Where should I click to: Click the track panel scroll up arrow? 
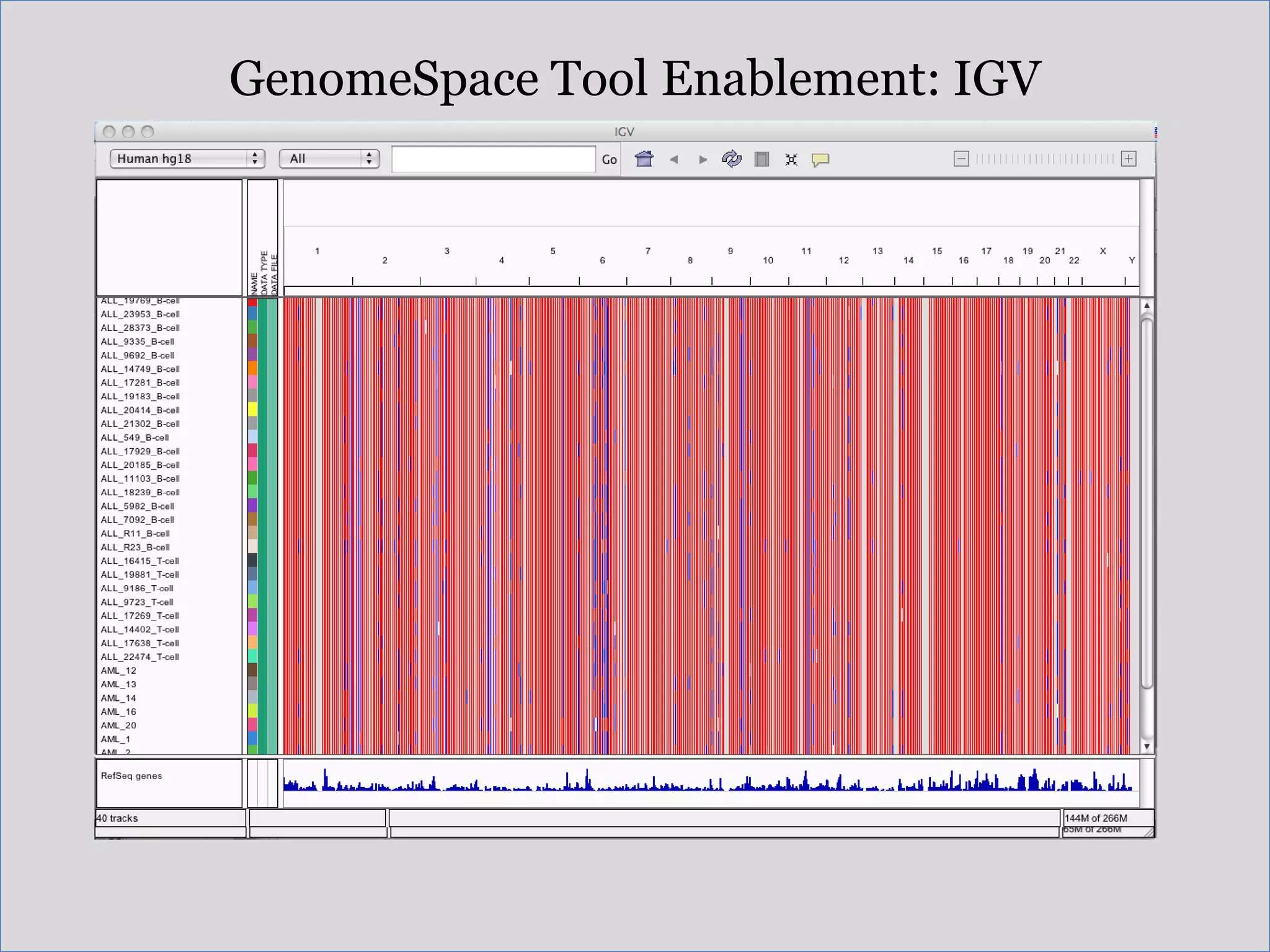(x=1147, y=306)
